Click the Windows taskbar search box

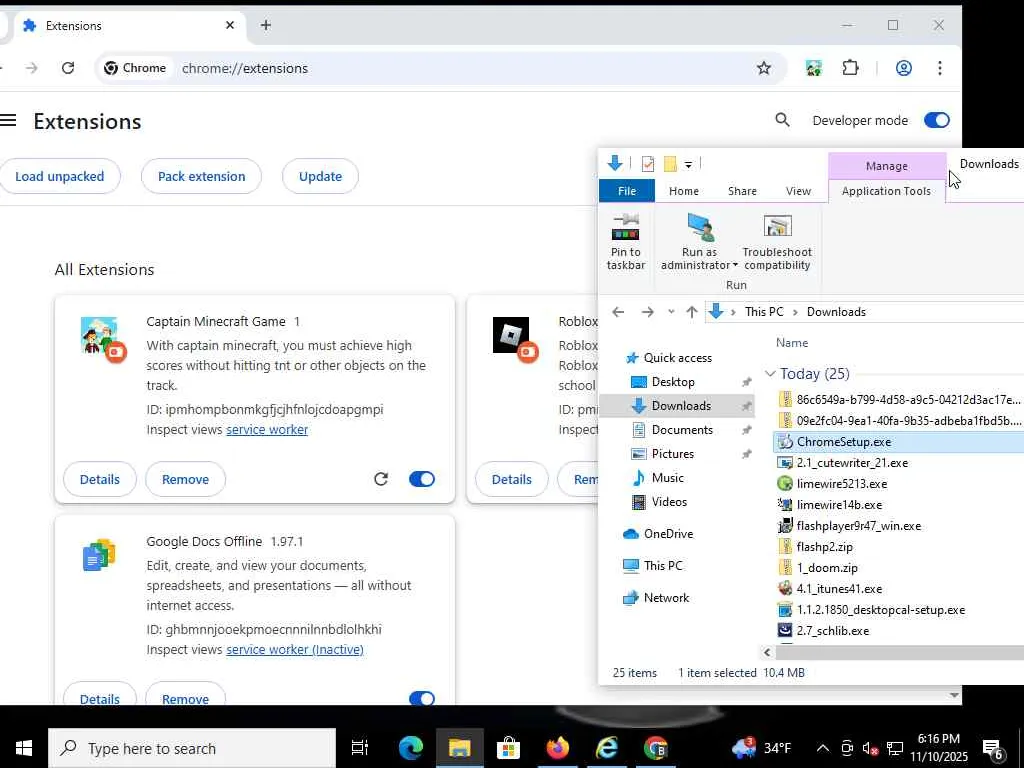[192, 748]
